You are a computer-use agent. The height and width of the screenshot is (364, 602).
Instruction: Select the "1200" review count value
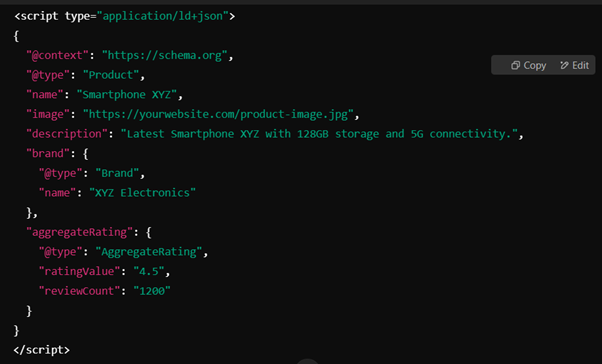click(152, 291)
